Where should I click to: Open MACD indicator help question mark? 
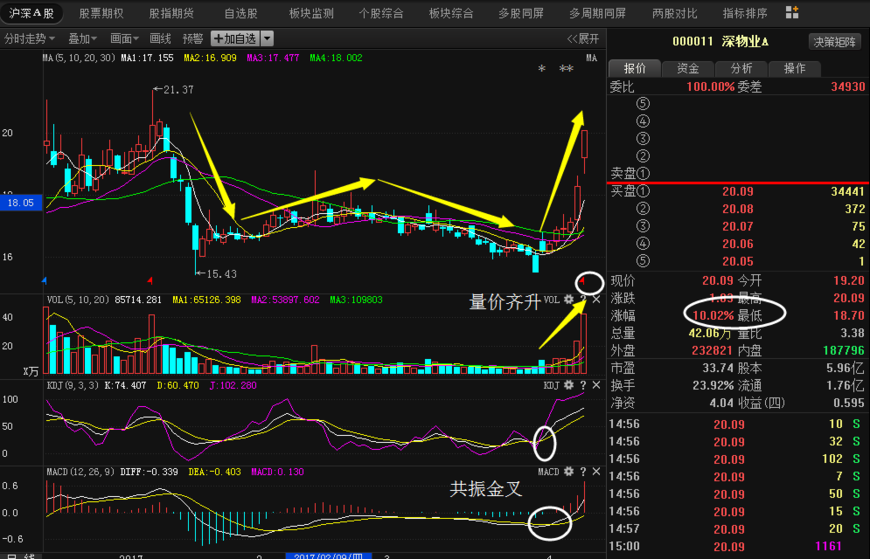(x=583, y=471)
